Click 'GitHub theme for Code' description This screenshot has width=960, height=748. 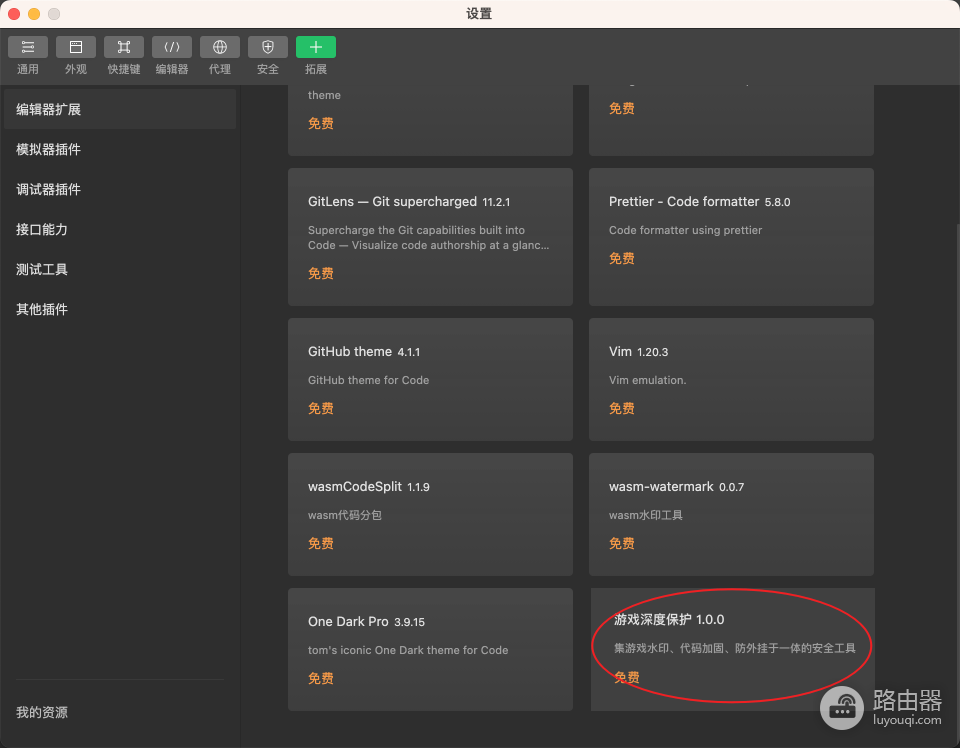pyautogui.click(x=369, y=380)
